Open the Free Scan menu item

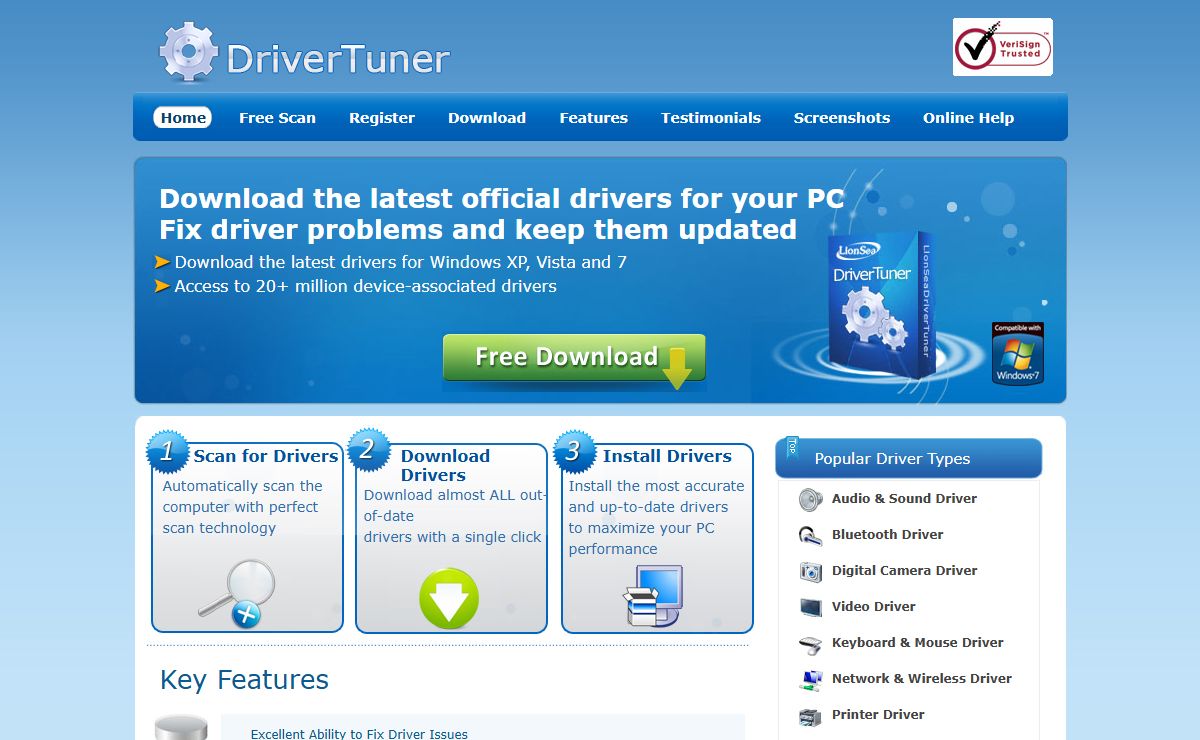click(x=277, y=118)
